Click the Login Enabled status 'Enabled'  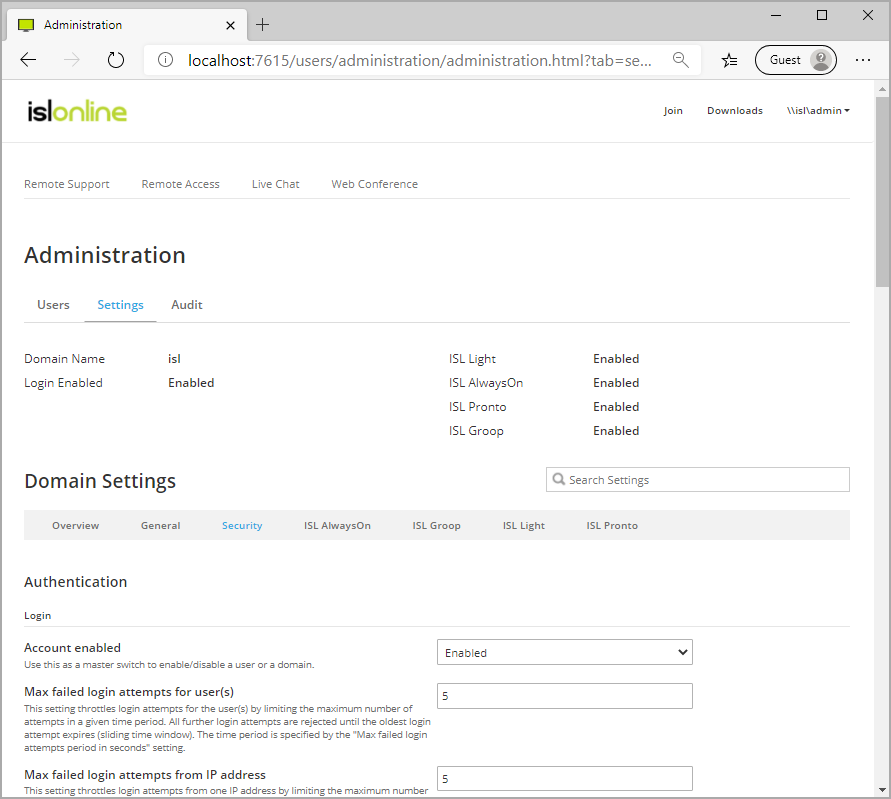191,382
